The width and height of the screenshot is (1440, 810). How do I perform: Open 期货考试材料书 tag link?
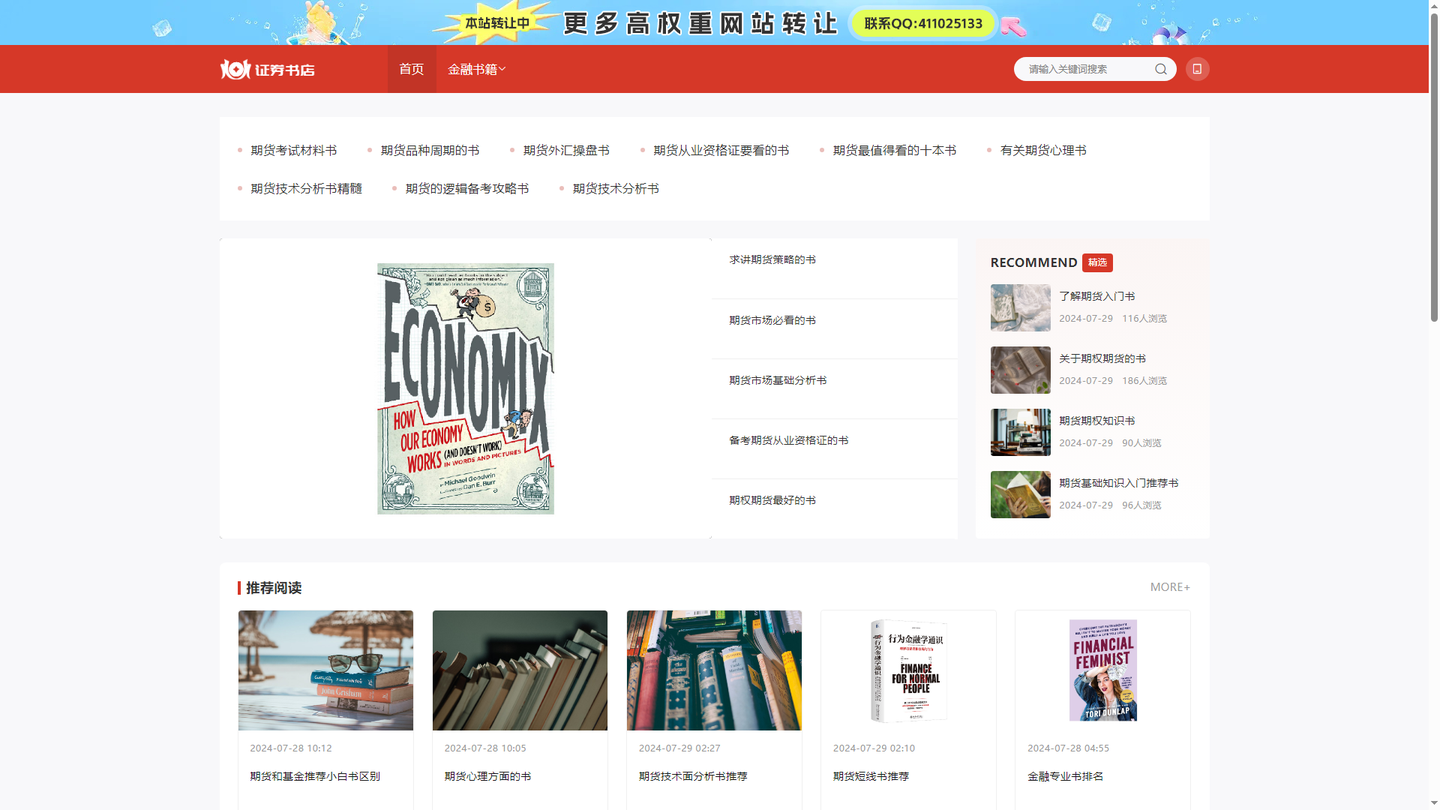tap(293, 150)
